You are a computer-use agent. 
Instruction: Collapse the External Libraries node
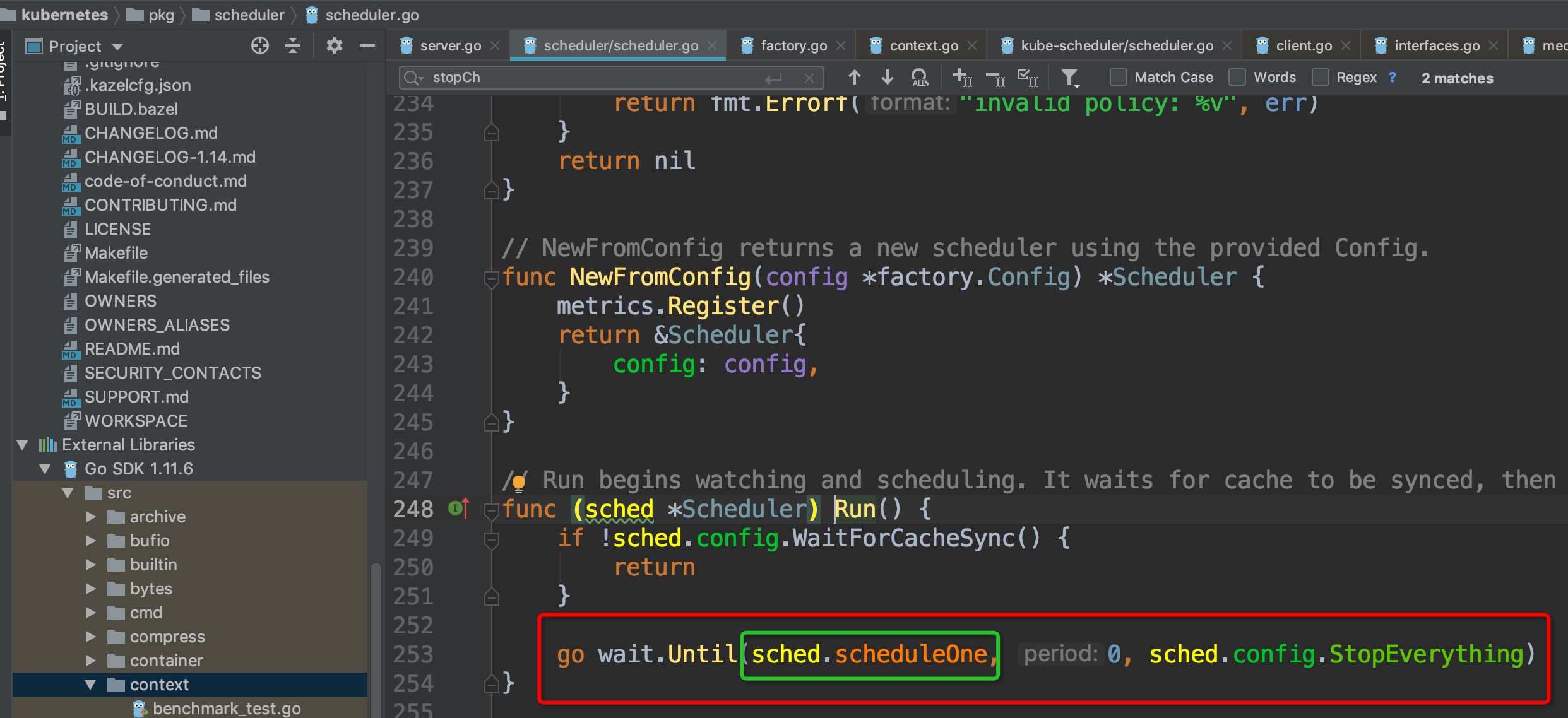tap(23, 445)
